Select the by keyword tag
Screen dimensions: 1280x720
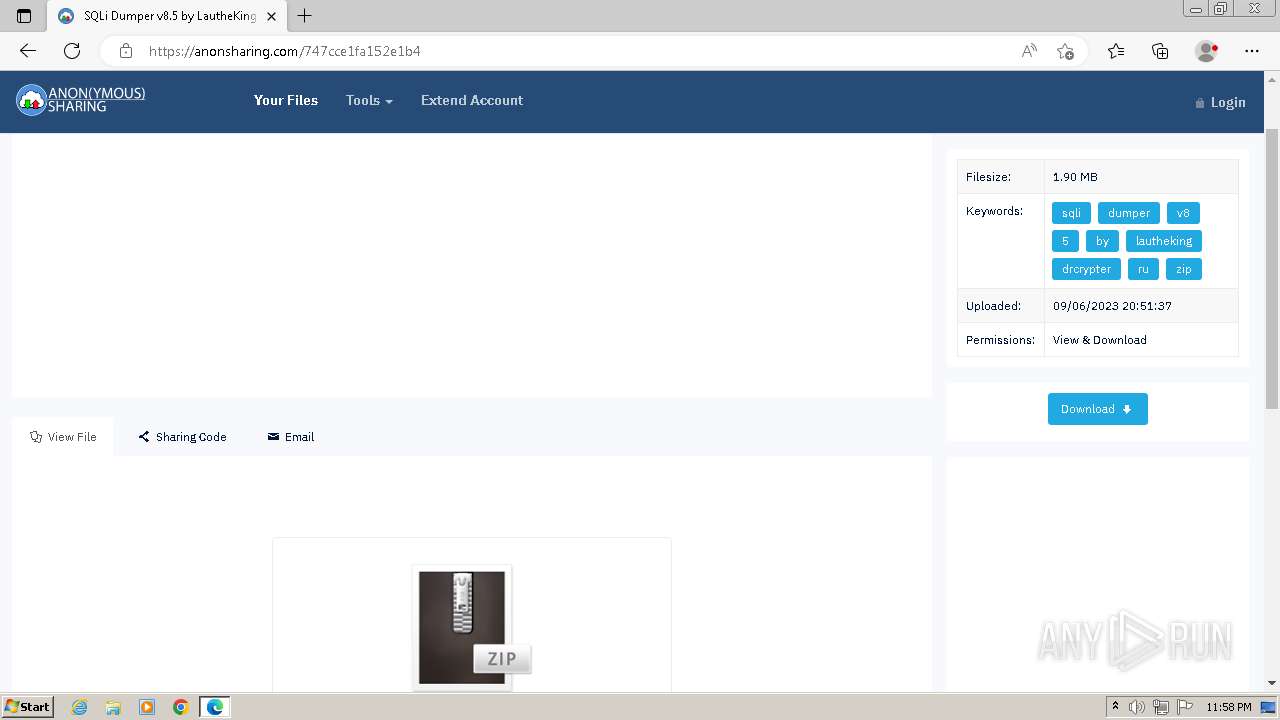(1102, 241)
